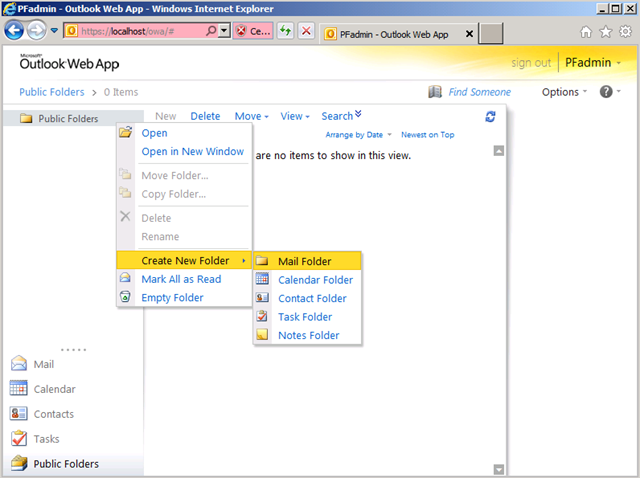Go to Public Folders in bottom navigation
The height and width of the screenshot is (478, 640).
(55, 463)
